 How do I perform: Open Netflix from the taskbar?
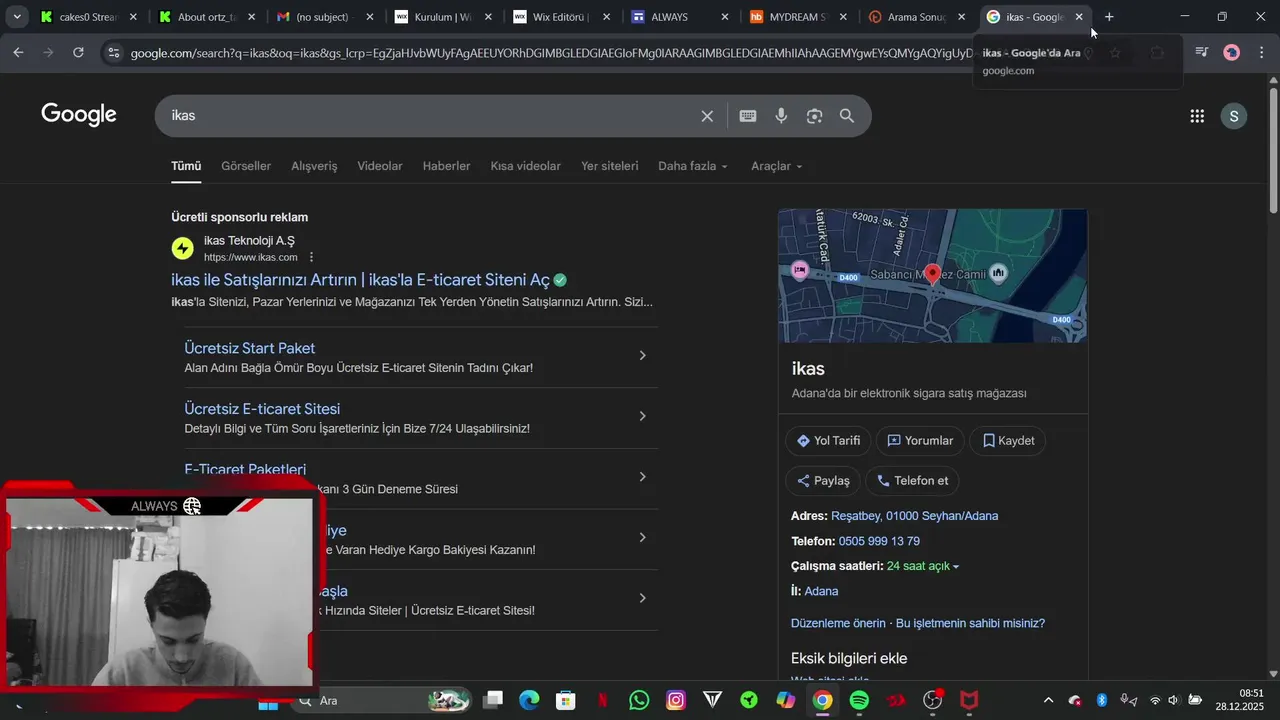[x=603, y=700]
